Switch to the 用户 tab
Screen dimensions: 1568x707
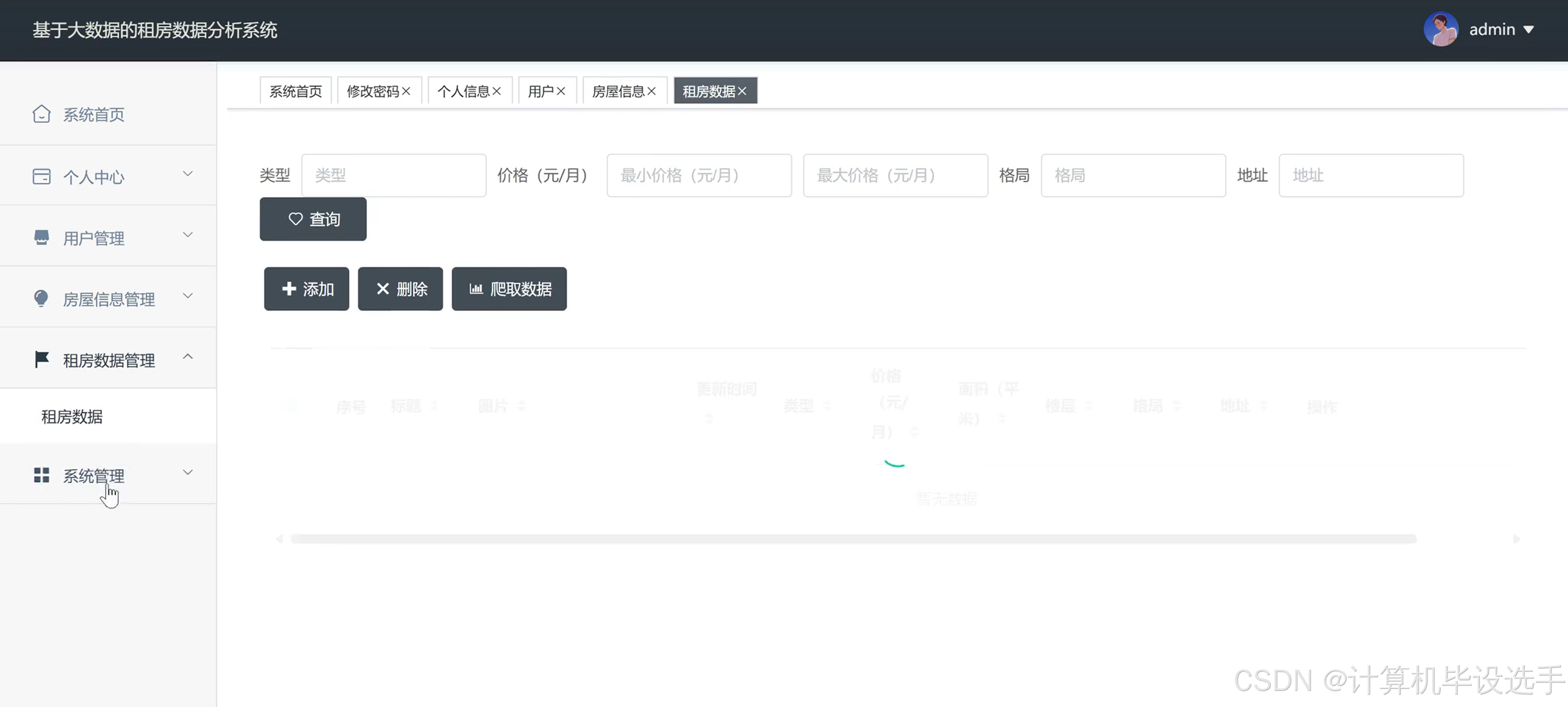coord(540,91)
